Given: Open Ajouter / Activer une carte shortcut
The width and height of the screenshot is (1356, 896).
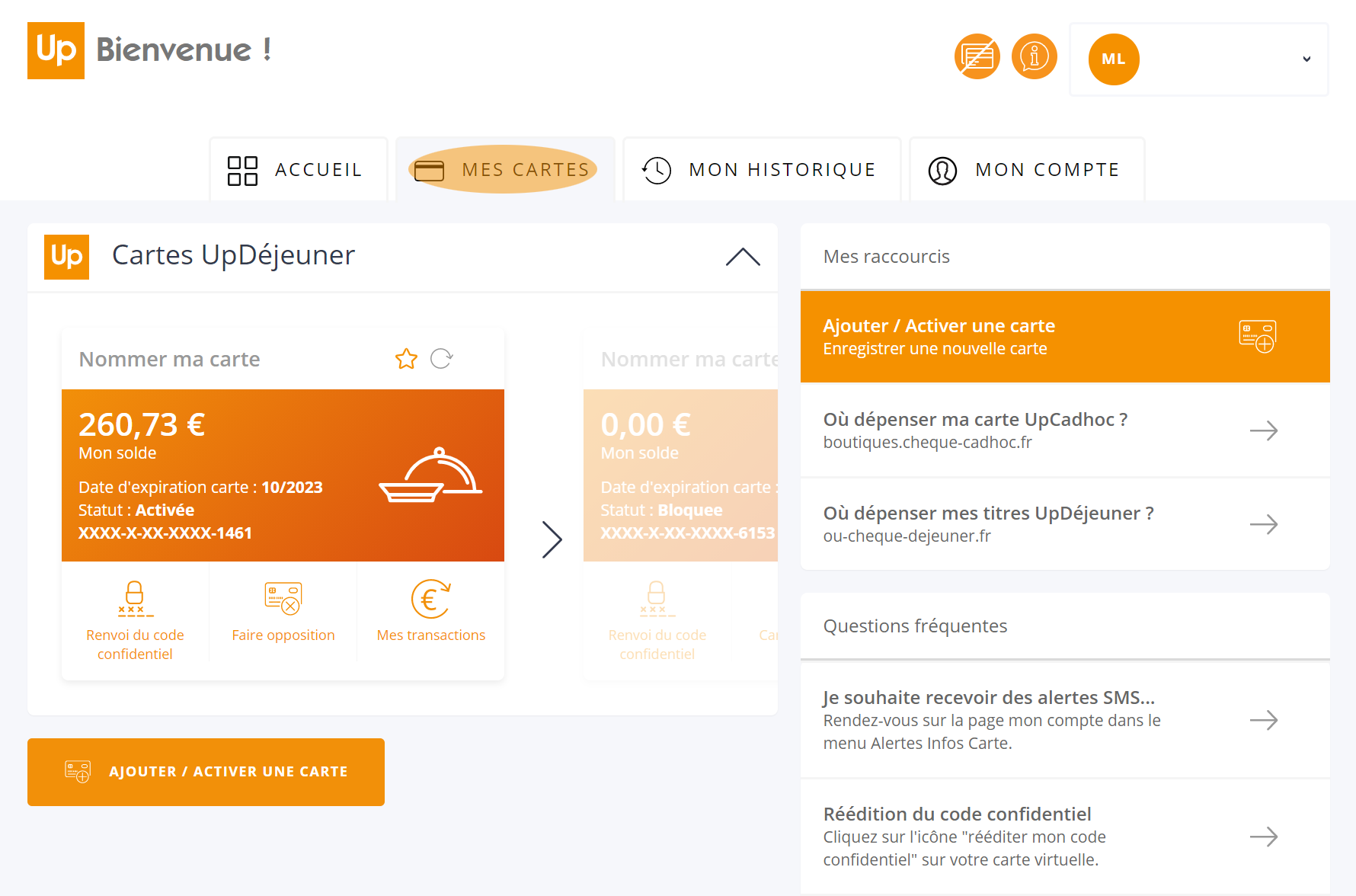Looking at the screenshot, I should (1065, 337).
